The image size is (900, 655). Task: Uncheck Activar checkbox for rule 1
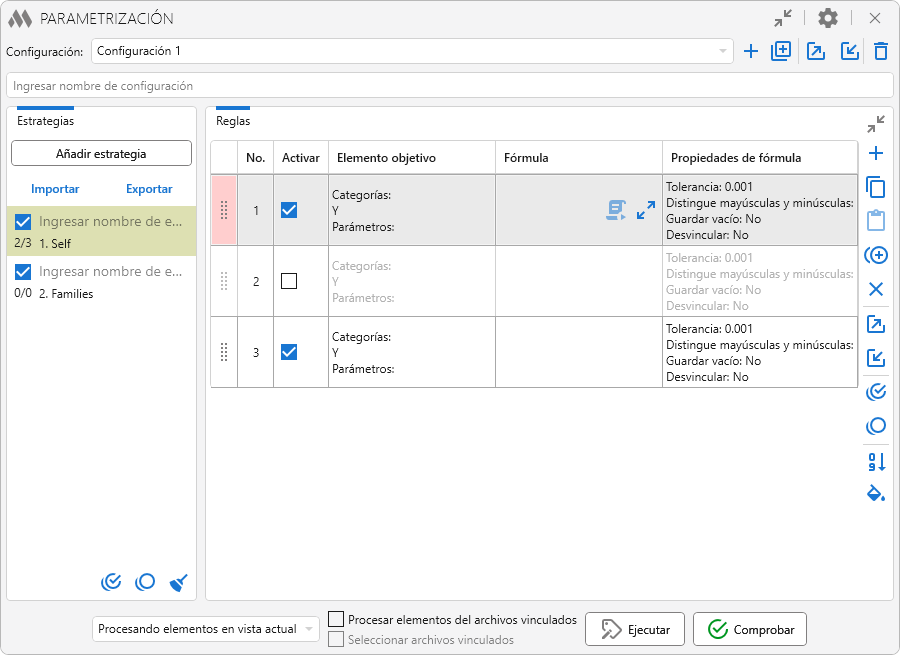point(289,210)
